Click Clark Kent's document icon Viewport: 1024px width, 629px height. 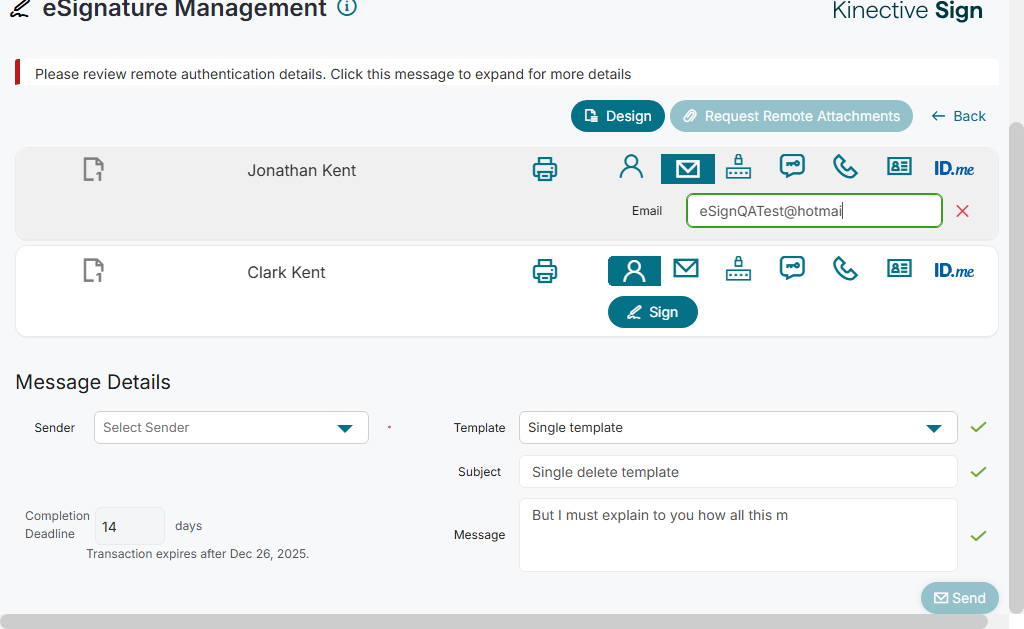click(x=93, y=270)
